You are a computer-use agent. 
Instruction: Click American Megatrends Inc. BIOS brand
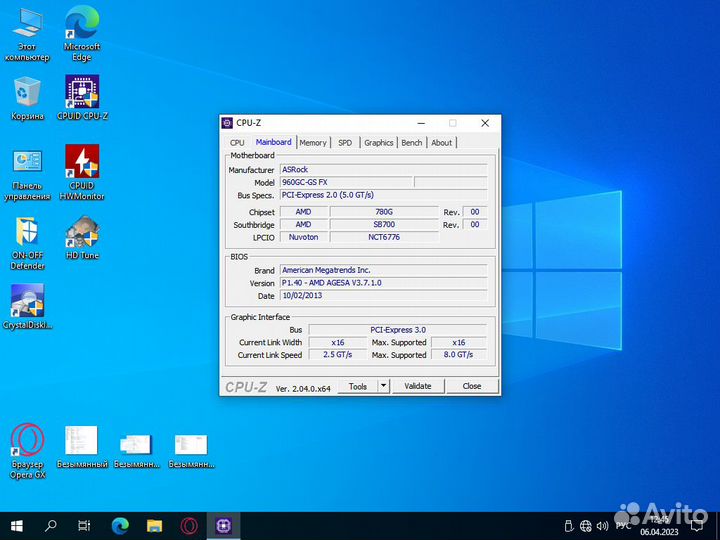tap(383, 270)
